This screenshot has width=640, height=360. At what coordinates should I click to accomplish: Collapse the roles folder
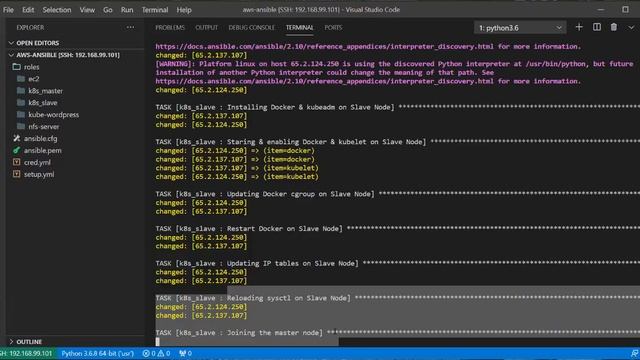pyautogui.click(x=31, y=67)
